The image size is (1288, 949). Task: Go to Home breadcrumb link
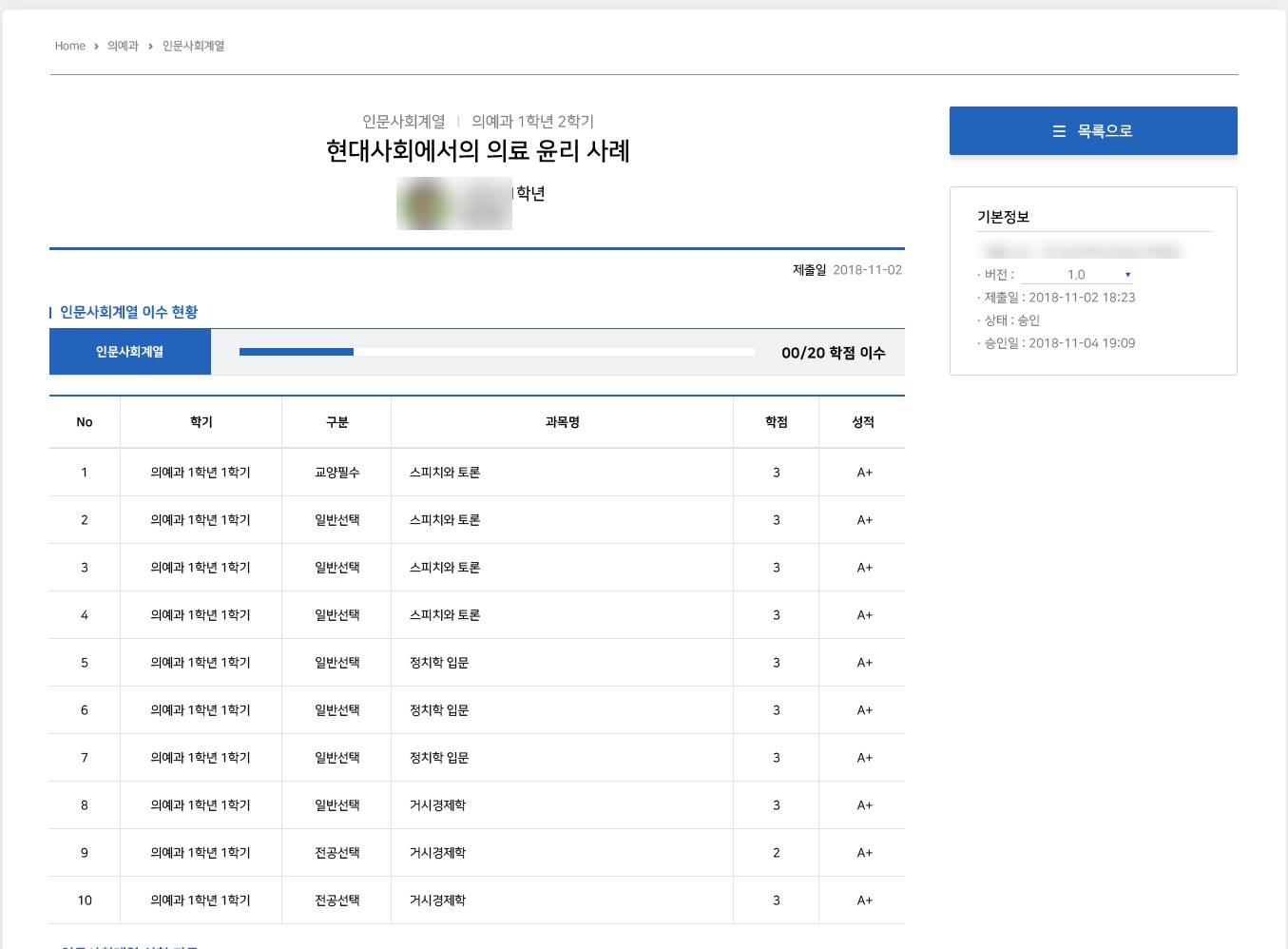70,46
